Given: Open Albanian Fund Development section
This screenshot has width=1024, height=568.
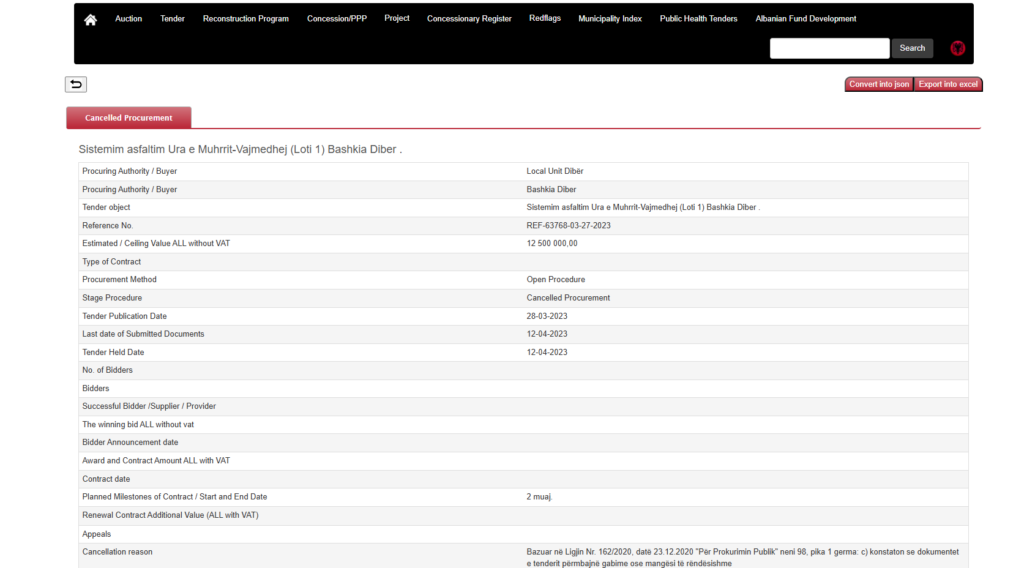Looking at the screenshot, I should pos(806,19).
